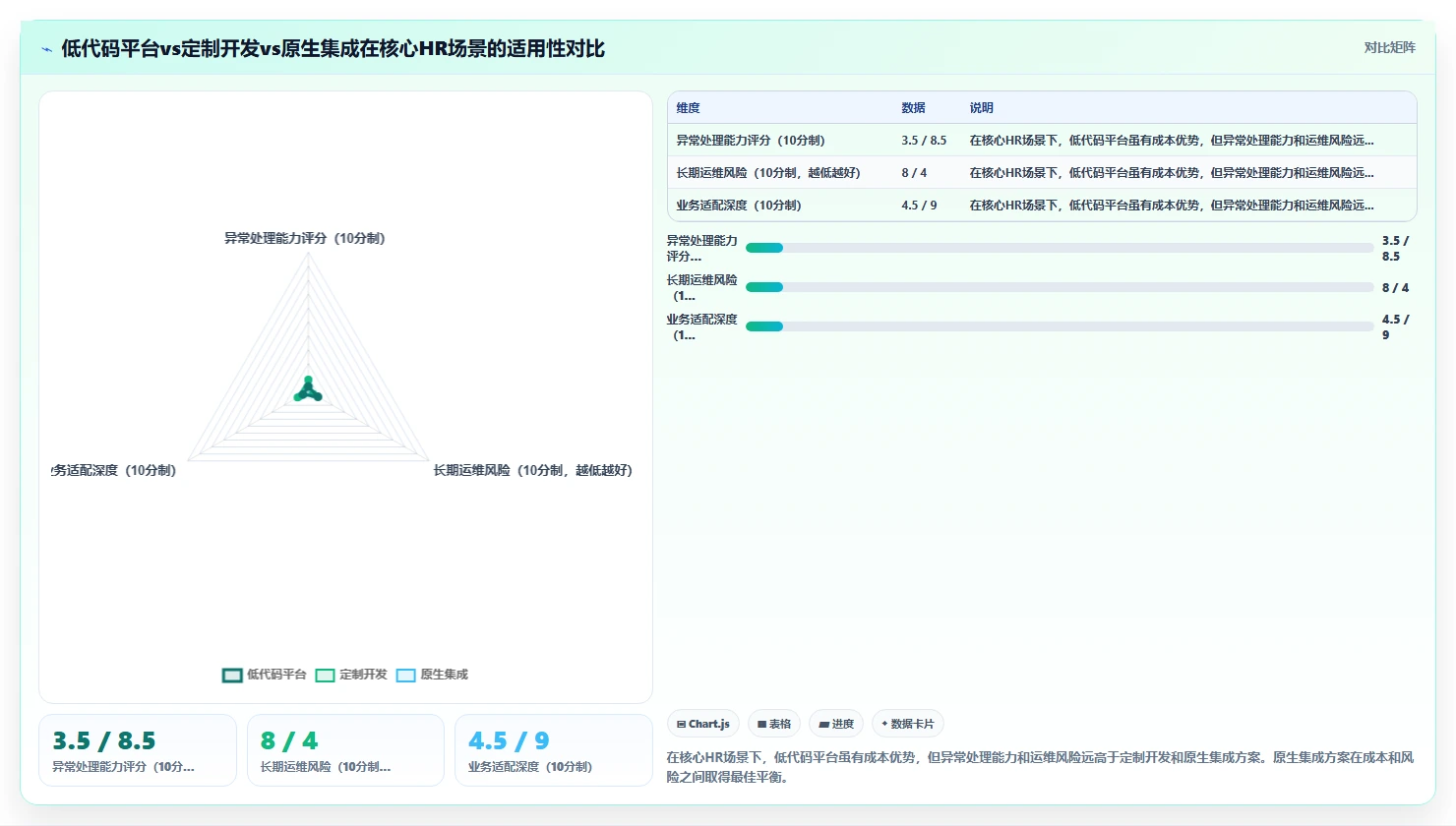Click the 说明 text in the 长期运维风险 row
Viewport: 1456px width, 826px height.
click(x=1172, y=173)
